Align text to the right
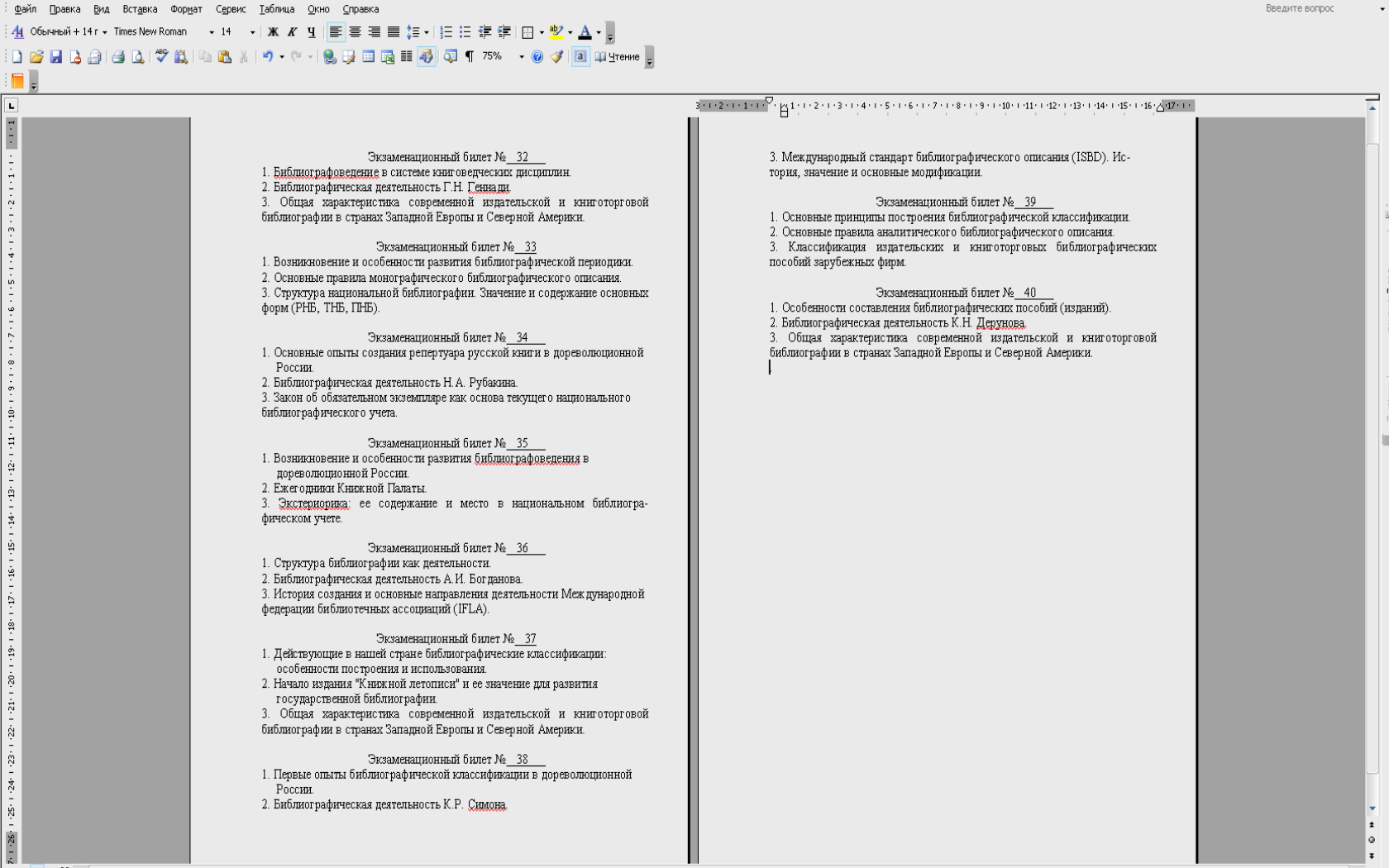Viewport: 1389px width, 868px height. click(375, 32)
